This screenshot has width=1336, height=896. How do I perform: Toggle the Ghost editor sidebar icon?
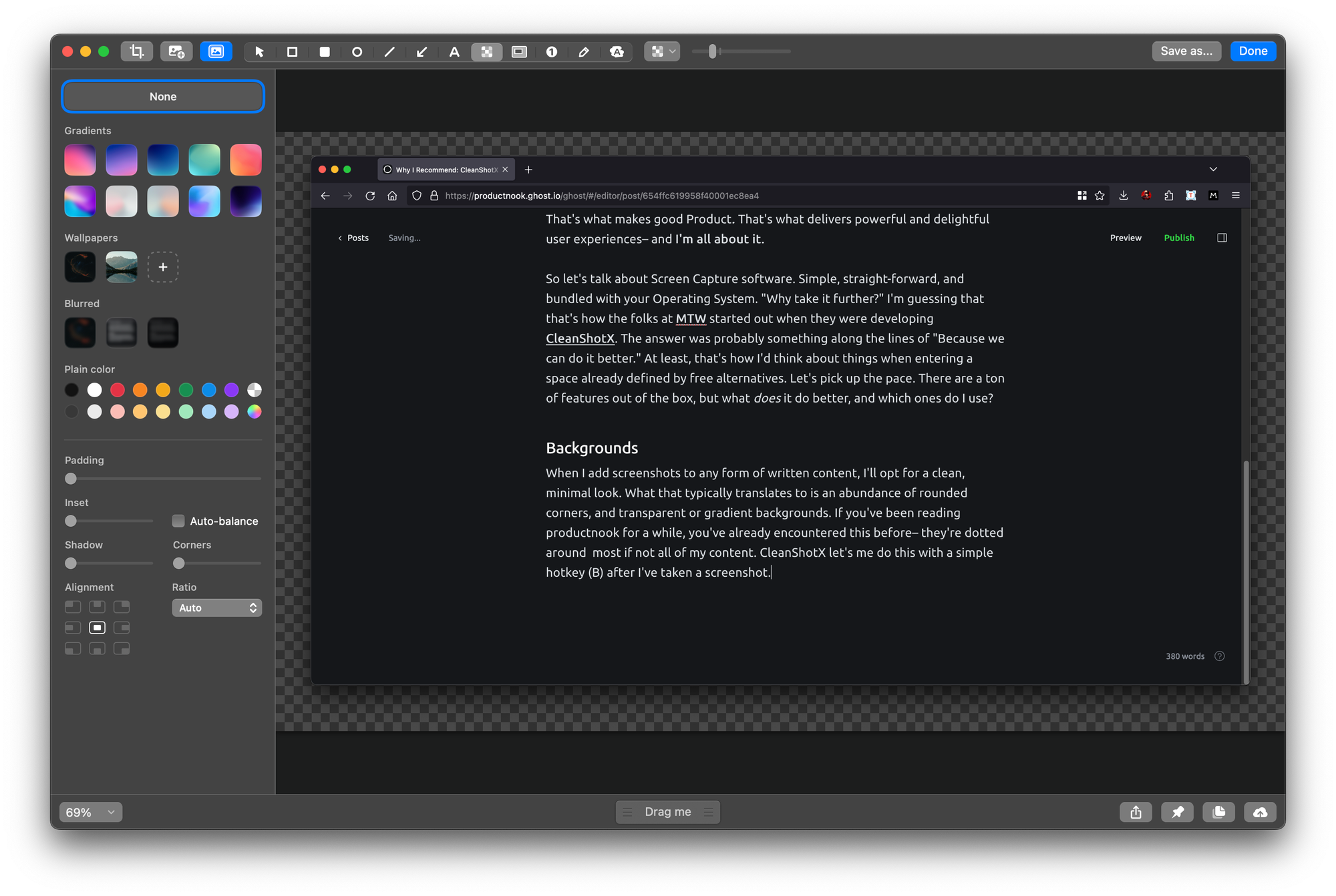1222,238
